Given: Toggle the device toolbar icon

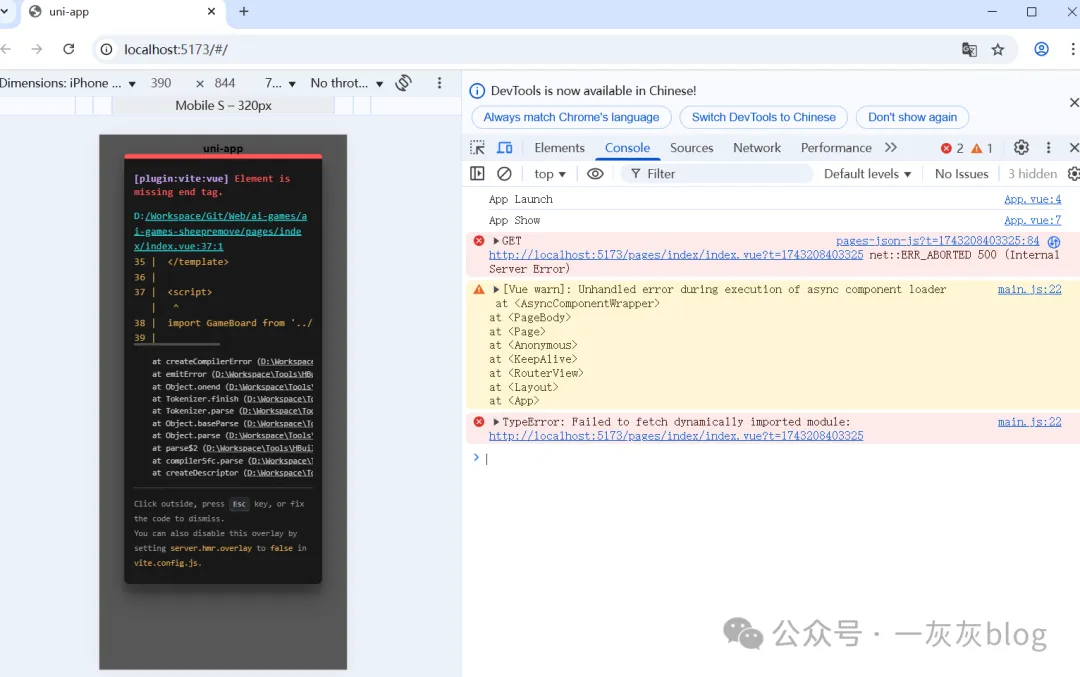Looking at the screenshot, I should point(505,148).
